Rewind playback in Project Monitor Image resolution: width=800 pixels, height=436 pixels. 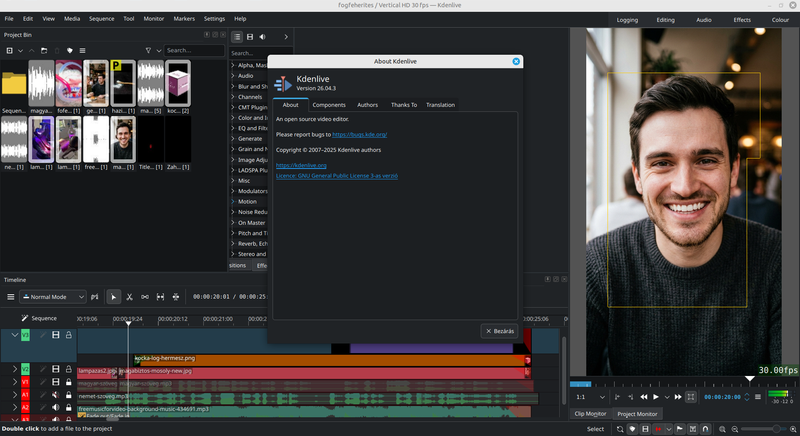(x=644, y=397)
